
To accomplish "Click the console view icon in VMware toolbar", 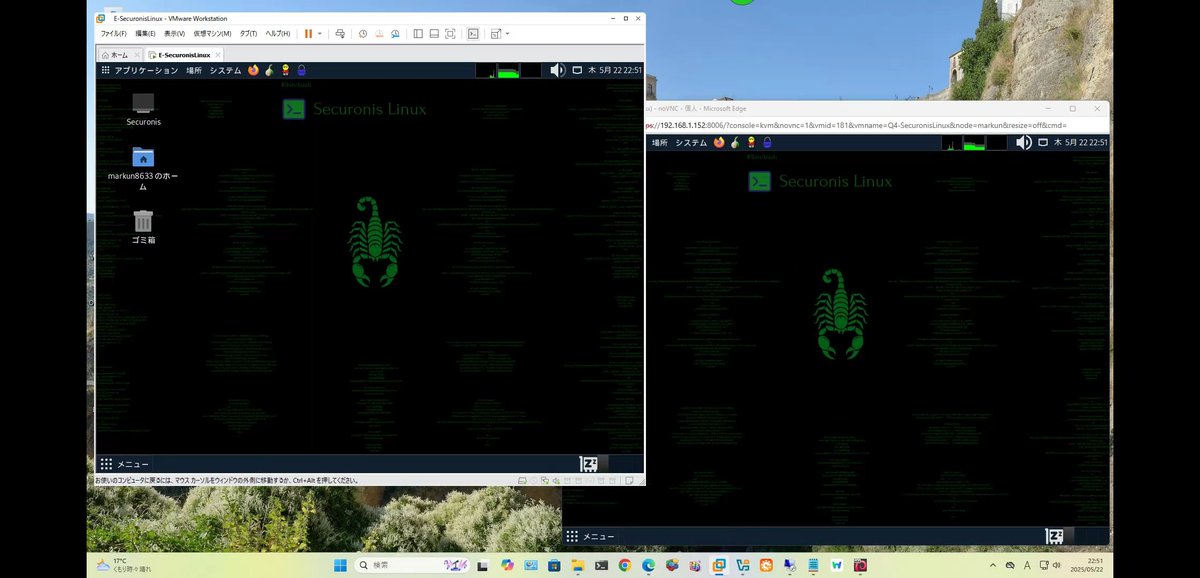I will 473,34.
